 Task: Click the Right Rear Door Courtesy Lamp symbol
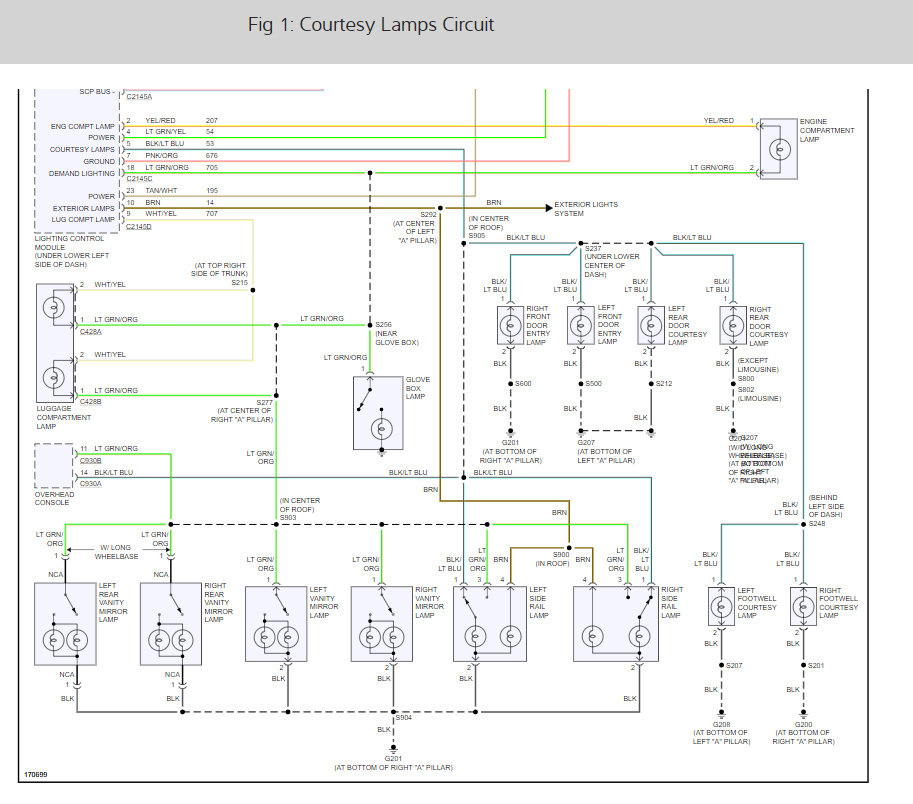tap(733, 325)
